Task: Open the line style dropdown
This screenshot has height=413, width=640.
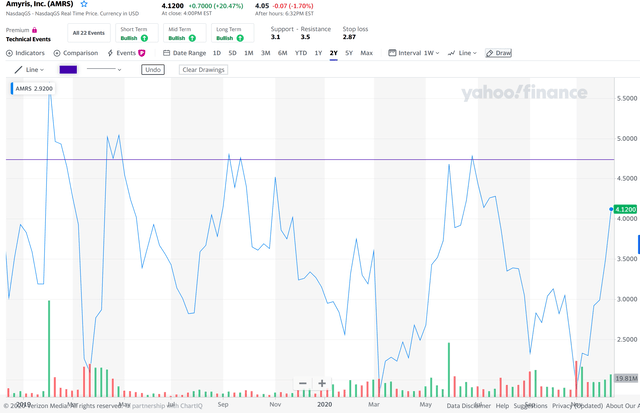Action: (104, 69)
